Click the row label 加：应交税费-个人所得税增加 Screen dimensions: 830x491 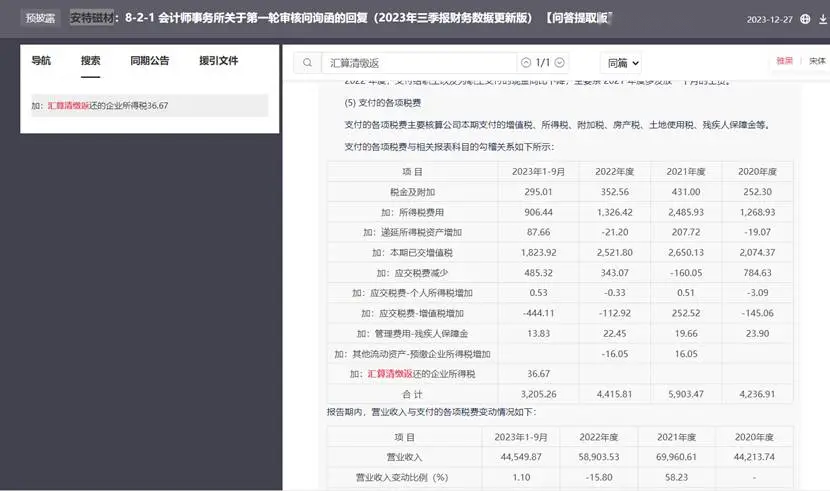click(x=412, y=293)
